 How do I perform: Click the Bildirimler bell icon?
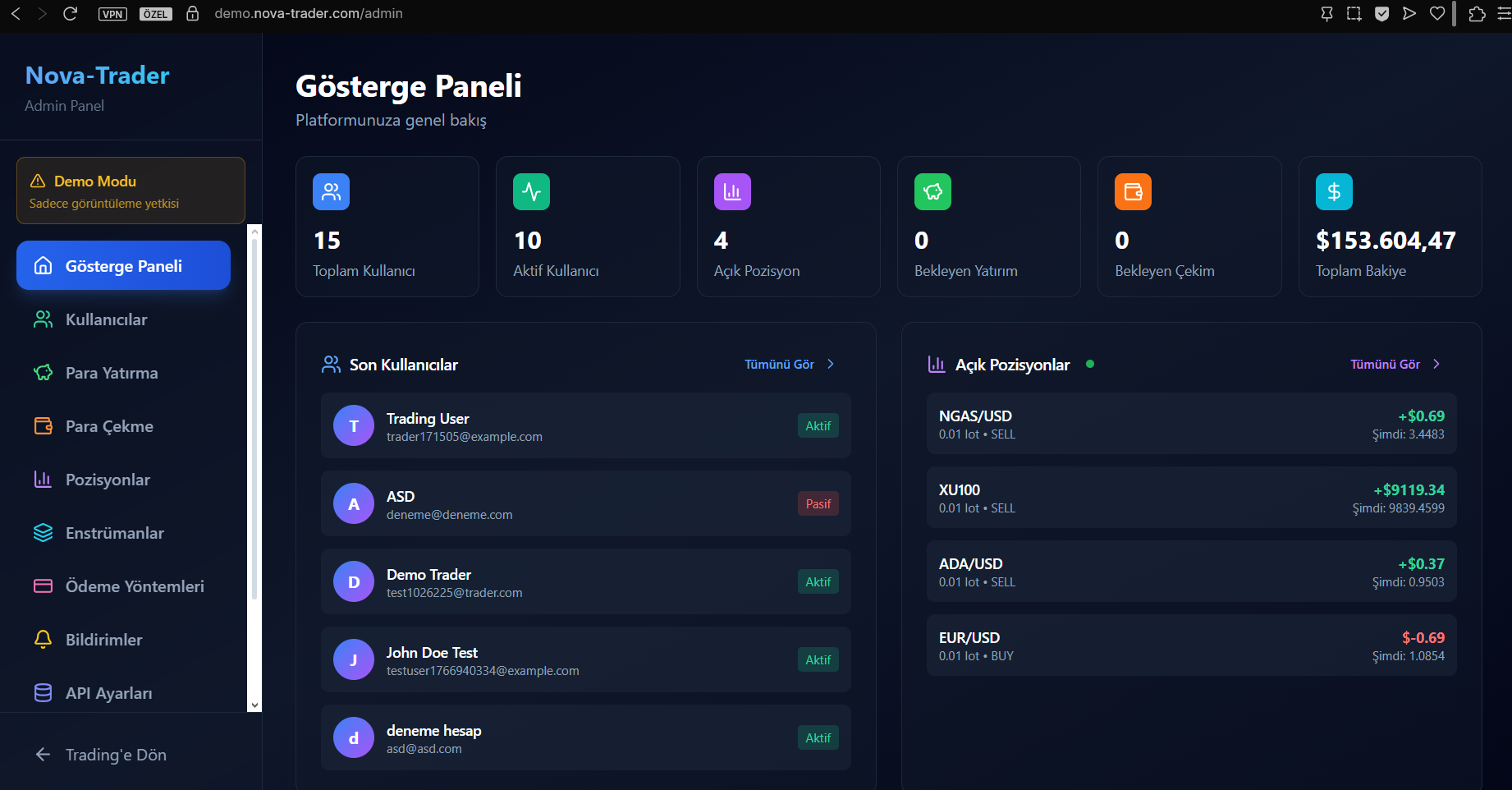(x=43, y=639)
